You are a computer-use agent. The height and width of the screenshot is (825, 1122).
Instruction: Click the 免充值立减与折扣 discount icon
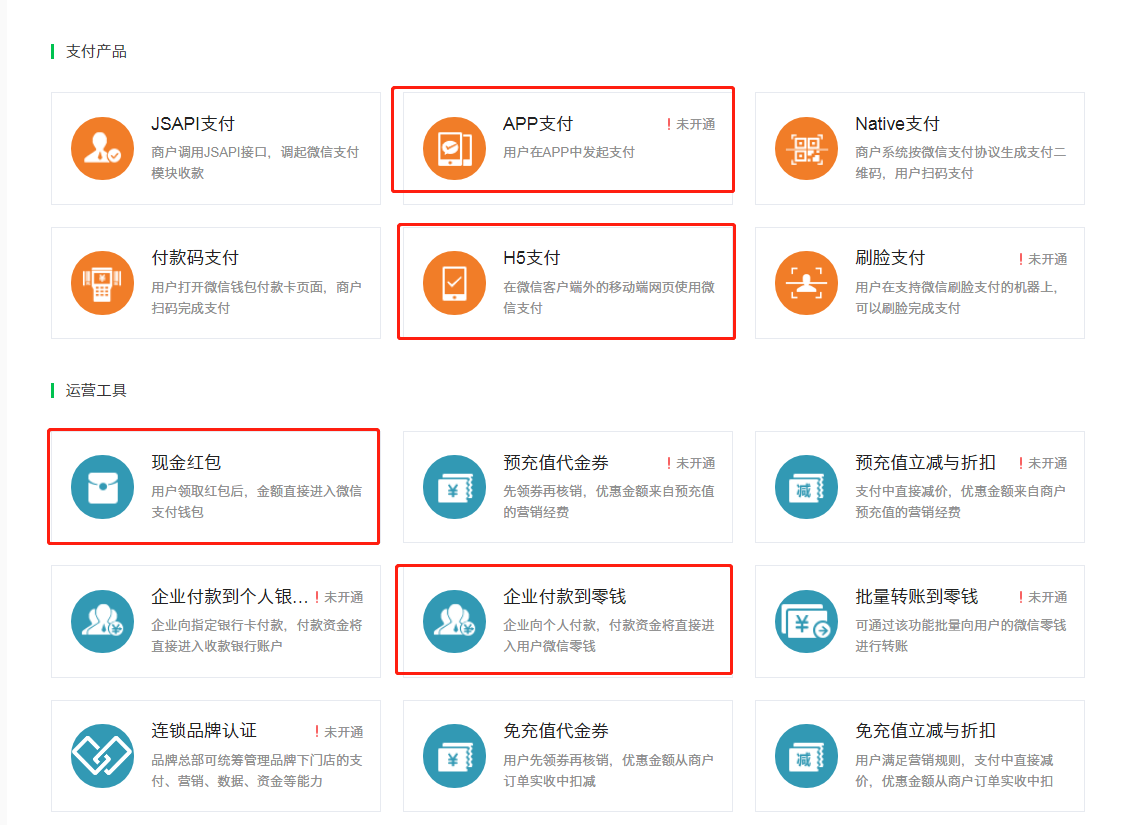click(806, 756)
